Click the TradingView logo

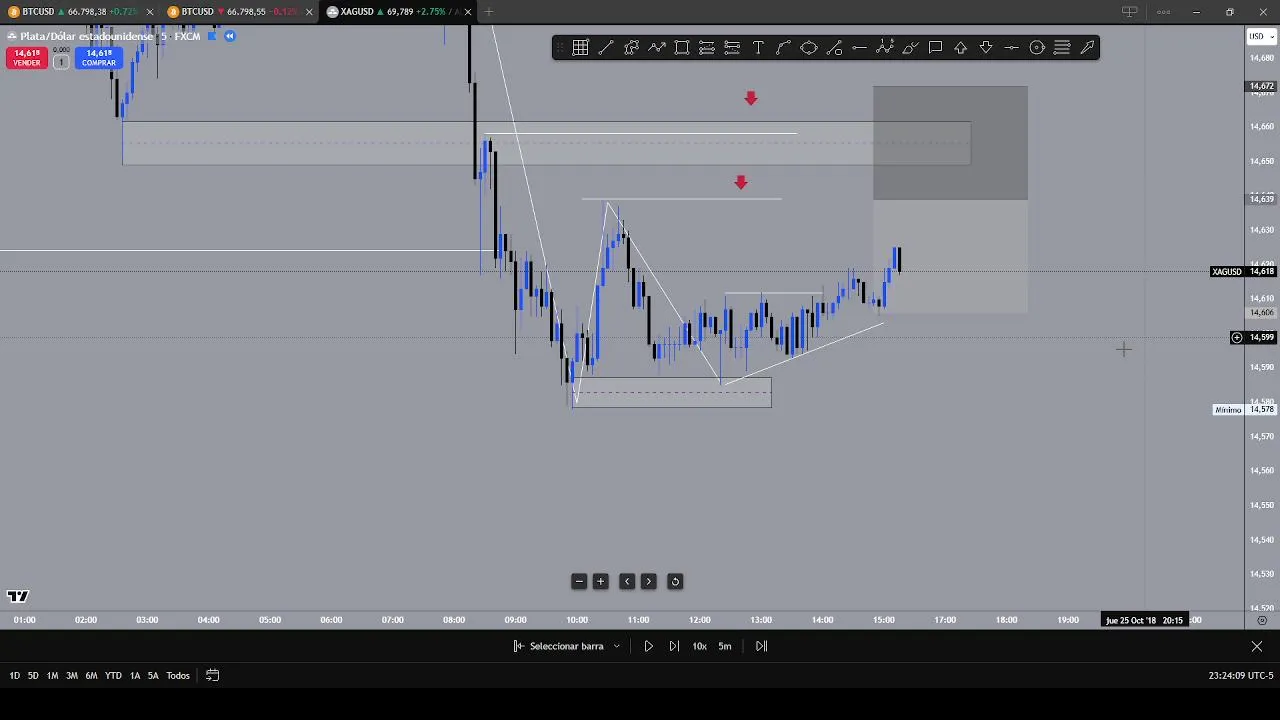click(x=18, y=596)
